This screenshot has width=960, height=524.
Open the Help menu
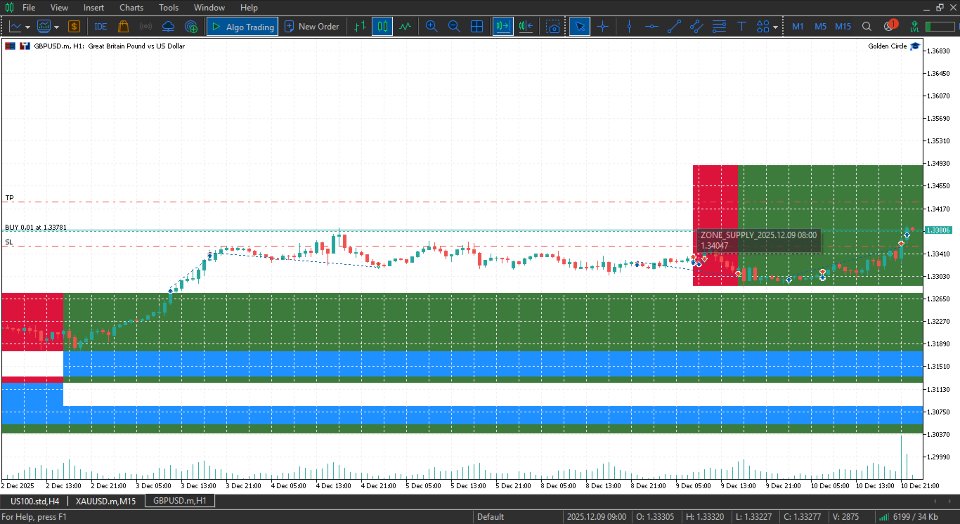click(x=249, y=7)
